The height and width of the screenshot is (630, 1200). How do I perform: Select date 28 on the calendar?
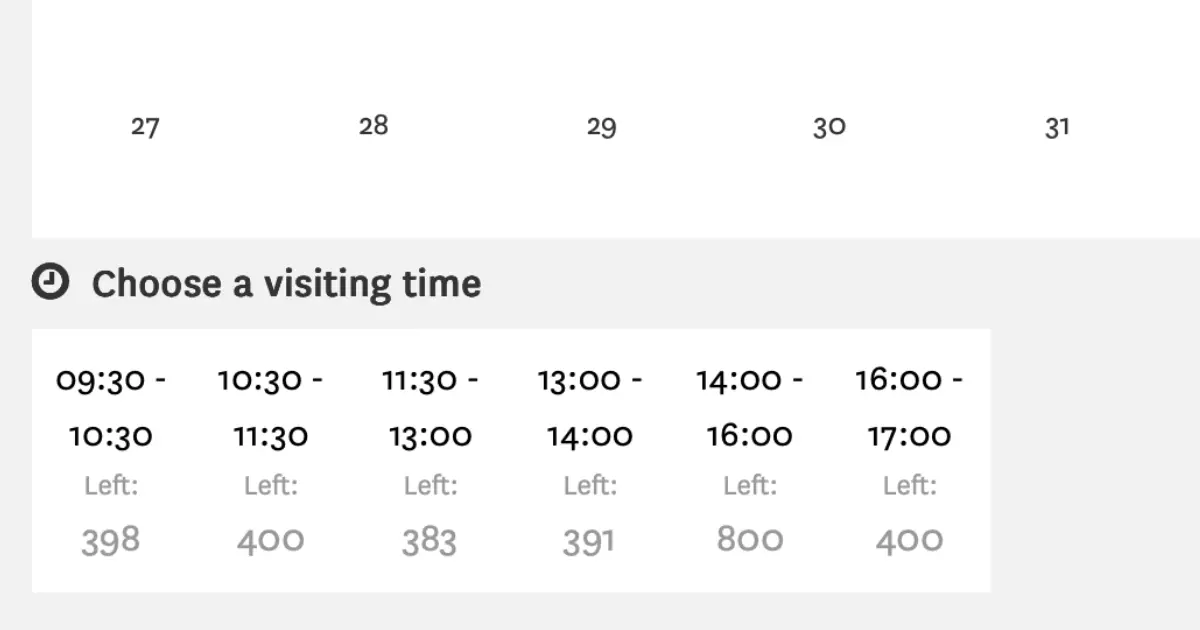[373, 126]
